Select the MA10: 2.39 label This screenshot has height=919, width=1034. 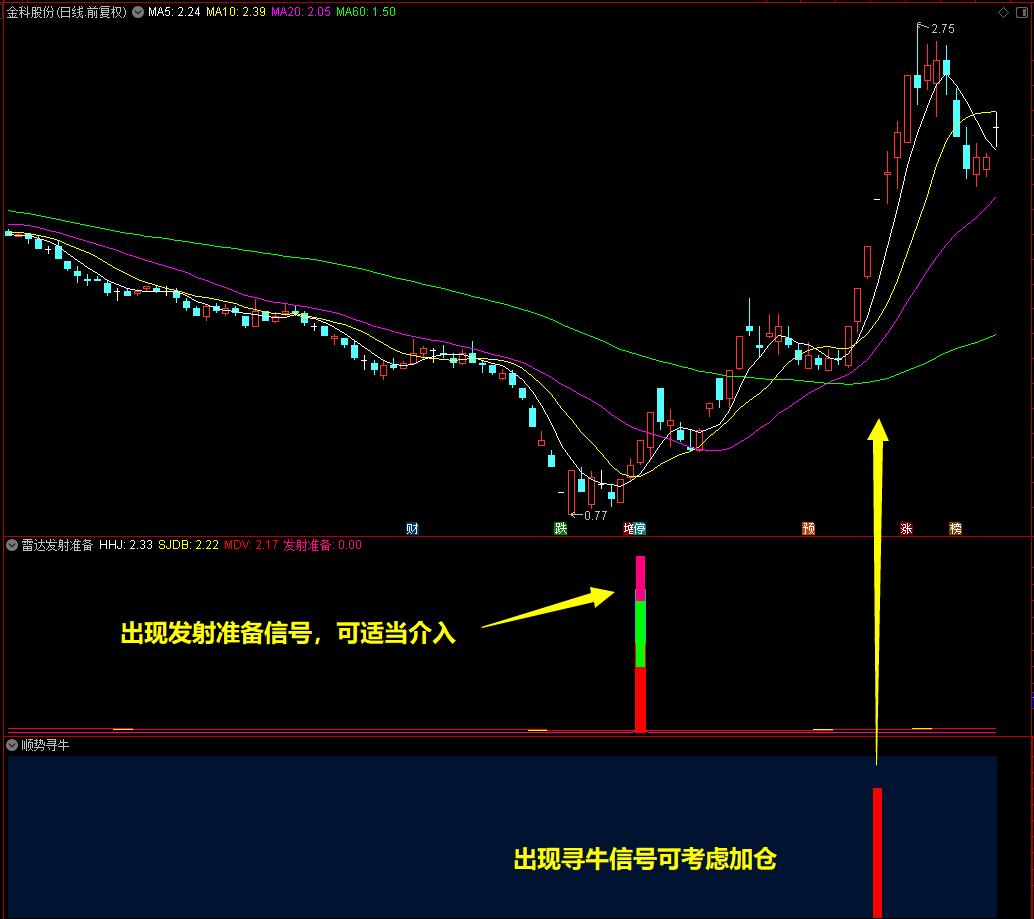(235, 12)
